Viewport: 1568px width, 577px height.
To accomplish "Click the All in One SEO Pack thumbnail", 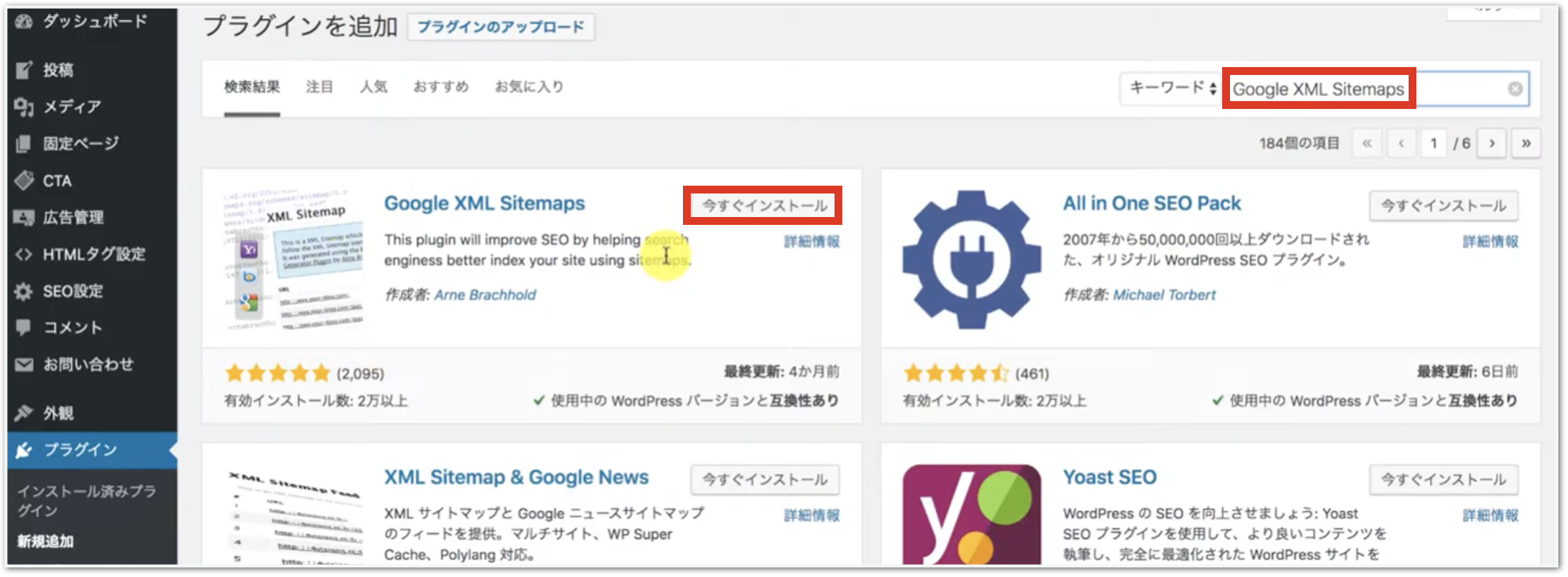I will [x=971, y=259].
